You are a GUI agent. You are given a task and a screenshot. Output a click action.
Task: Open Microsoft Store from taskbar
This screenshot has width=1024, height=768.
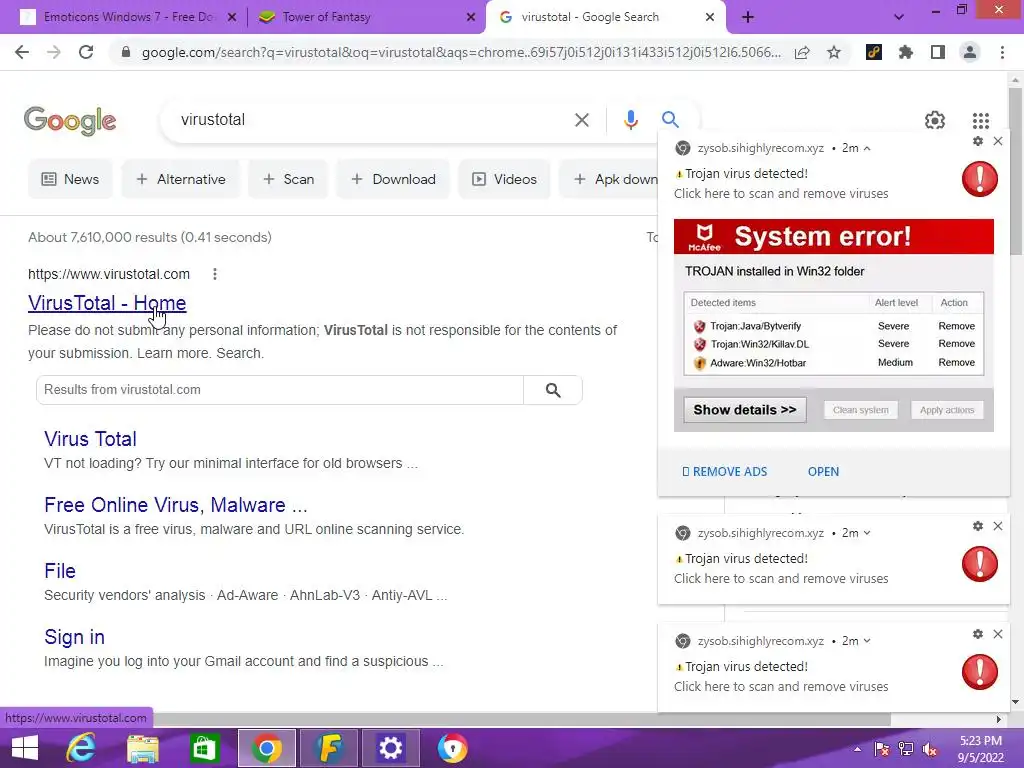[204, 748]
